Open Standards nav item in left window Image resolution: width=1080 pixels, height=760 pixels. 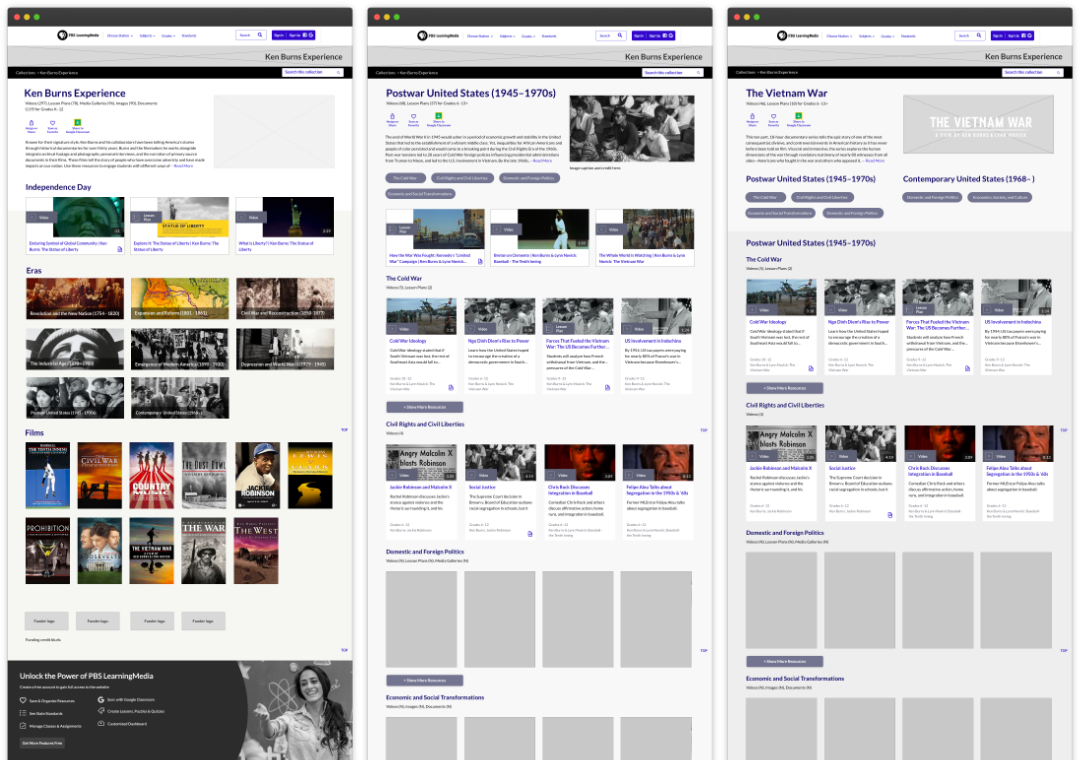click(189, 36)
